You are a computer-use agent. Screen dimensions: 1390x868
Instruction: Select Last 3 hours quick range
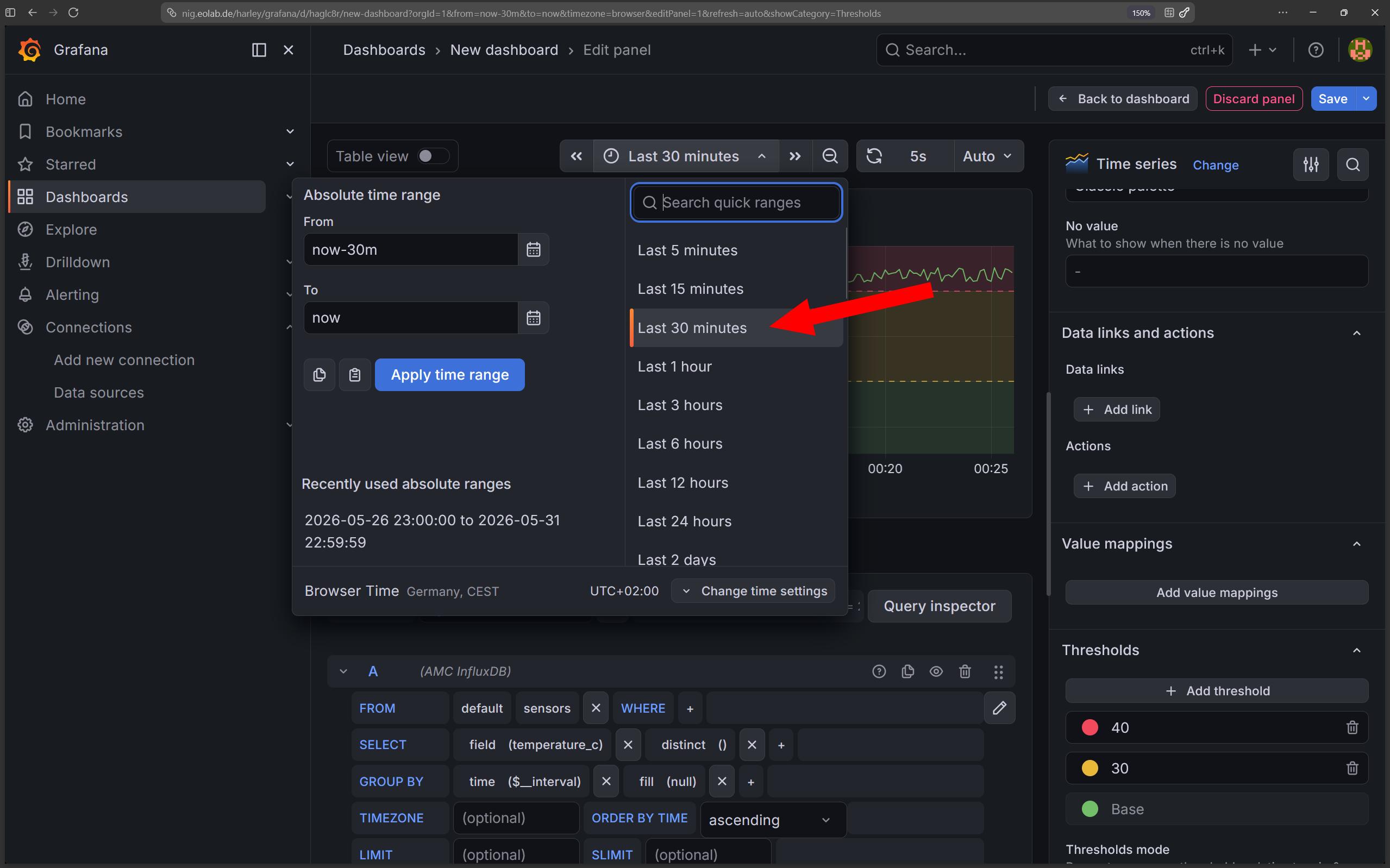[x=736, y=405]
